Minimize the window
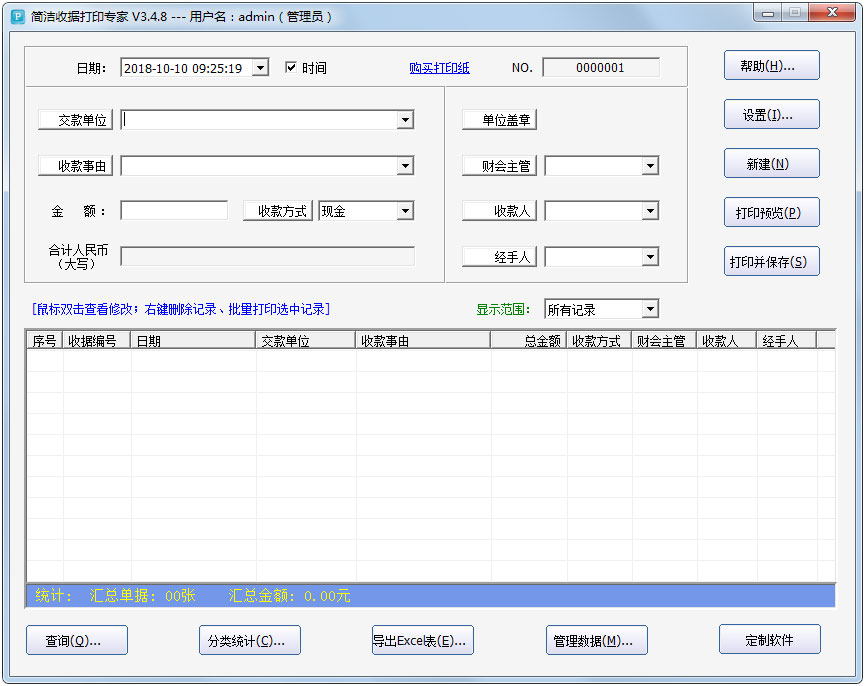This screenshot has width=866, height=686. click(768, 13)
